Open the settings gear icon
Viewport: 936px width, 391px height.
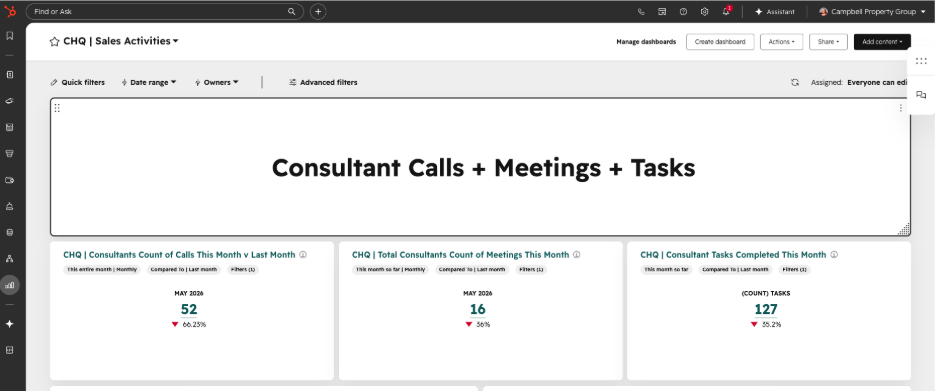704,11
